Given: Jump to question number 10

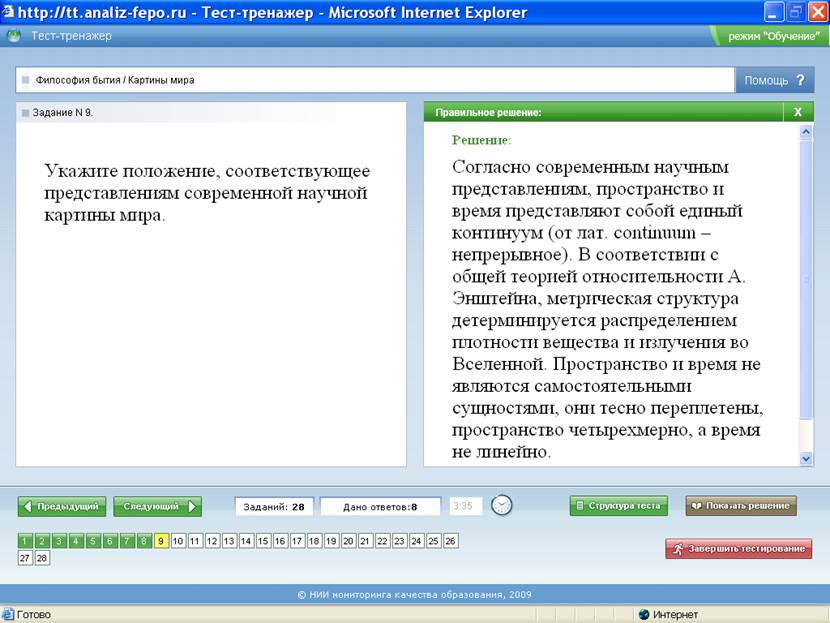Looking at the screenshot, I should (178, 541).
